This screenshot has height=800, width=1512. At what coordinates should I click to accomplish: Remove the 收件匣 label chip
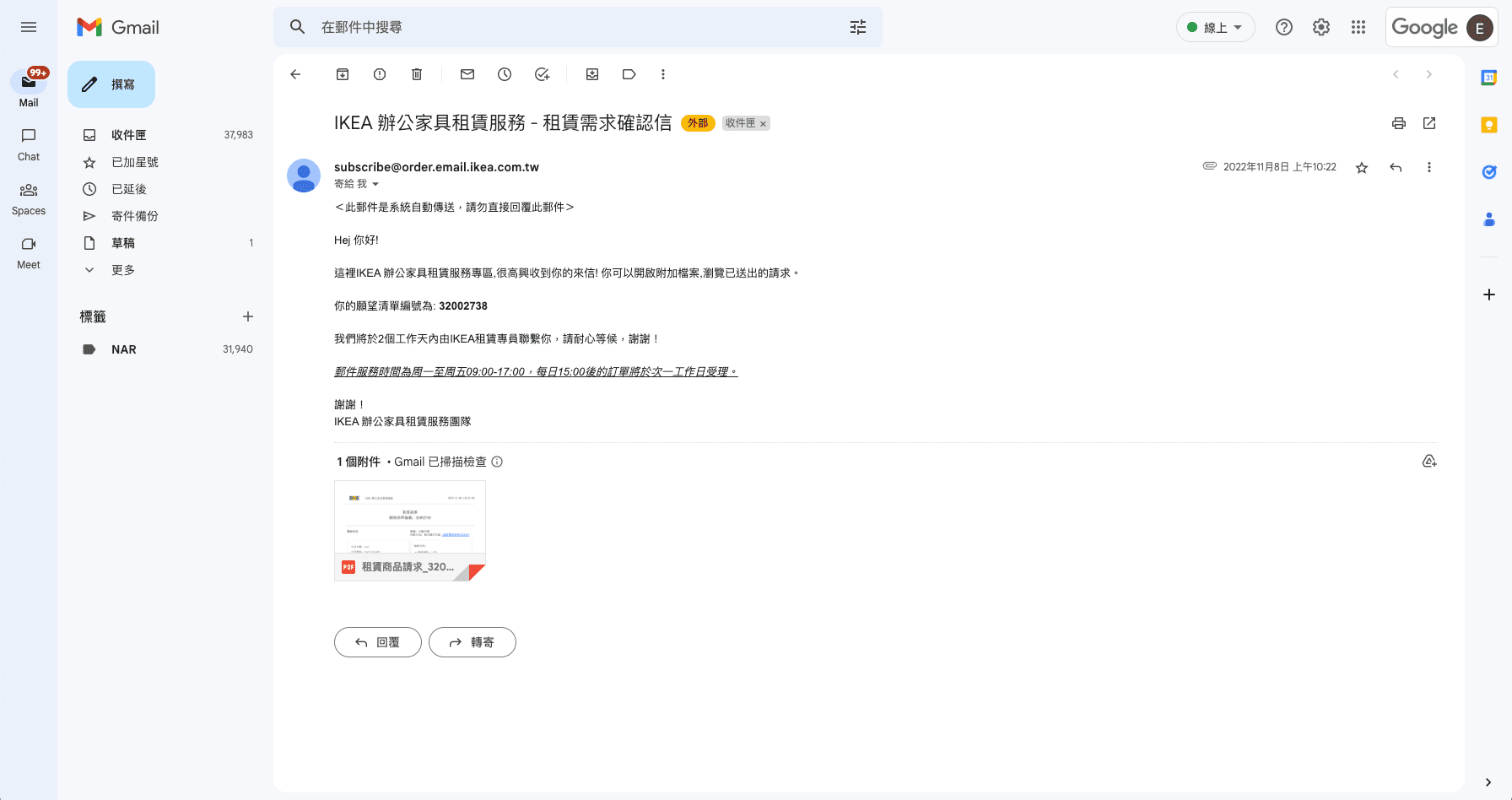(x=763, y=124)
